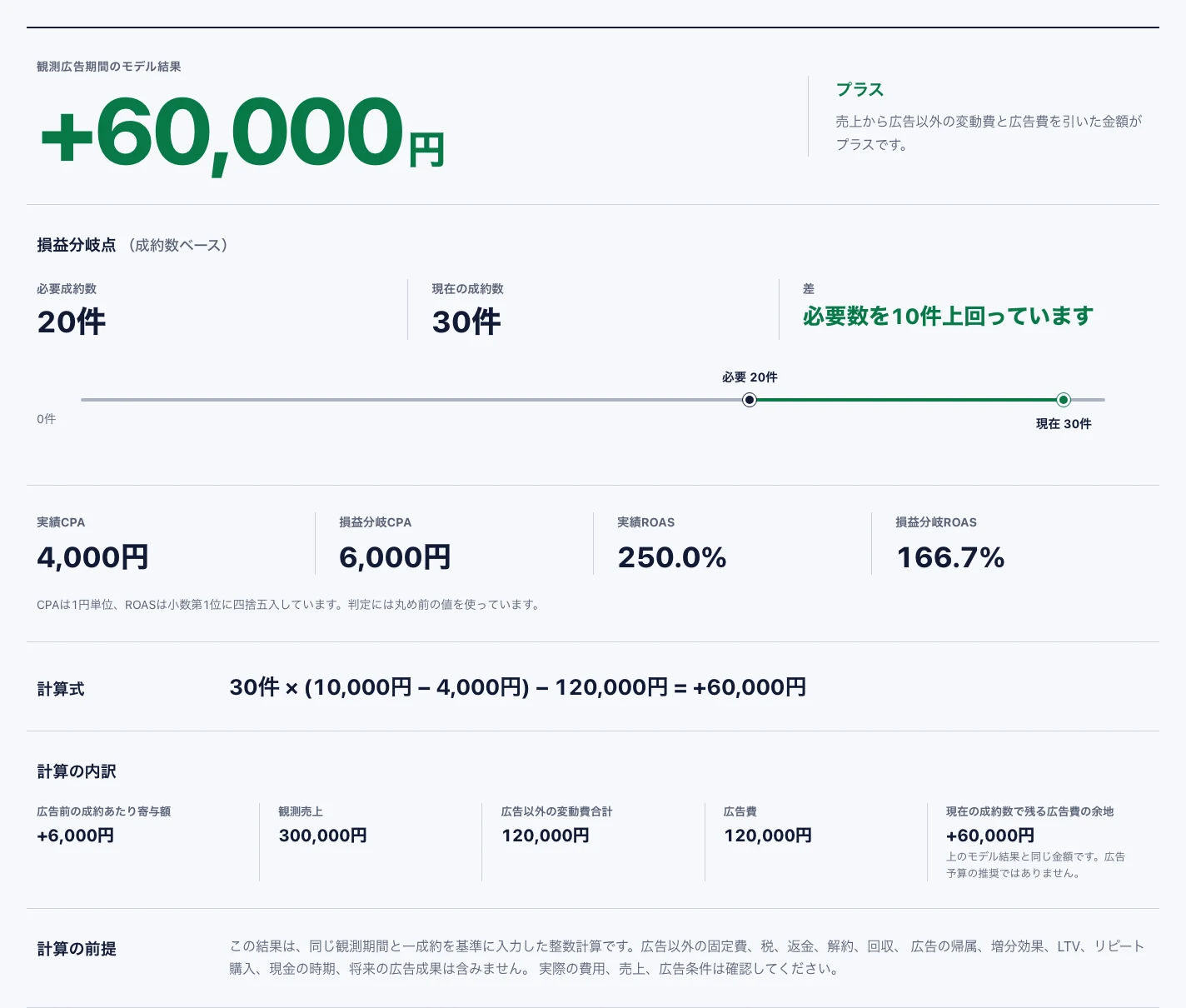1186x1008 pixels.
Task: Click the 計算式 label
Action: (x=61, y=689)
